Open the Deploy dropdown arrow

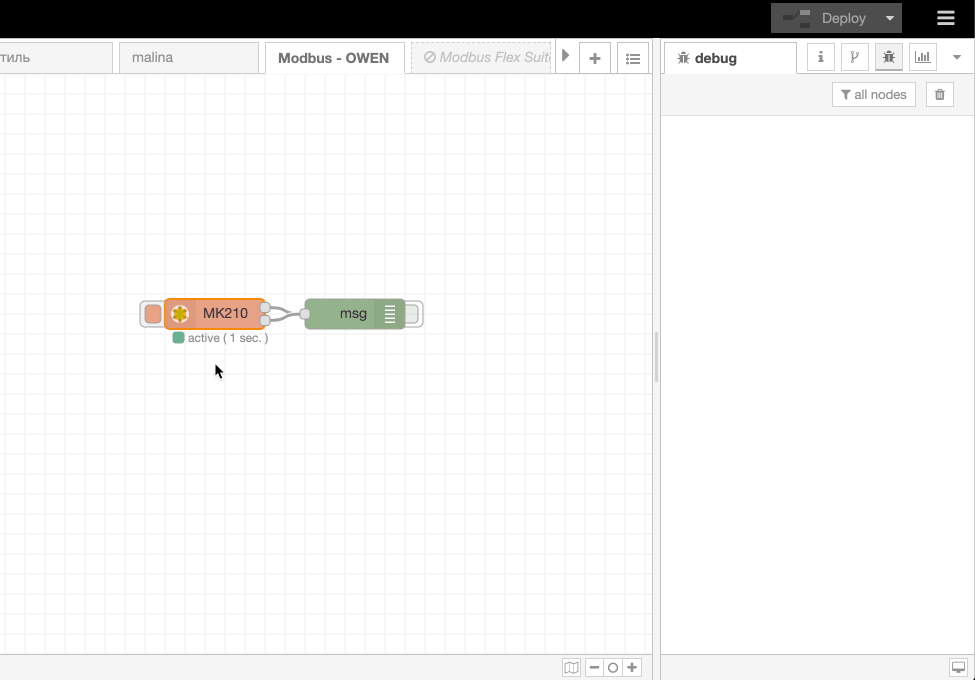tap(889, 17)
